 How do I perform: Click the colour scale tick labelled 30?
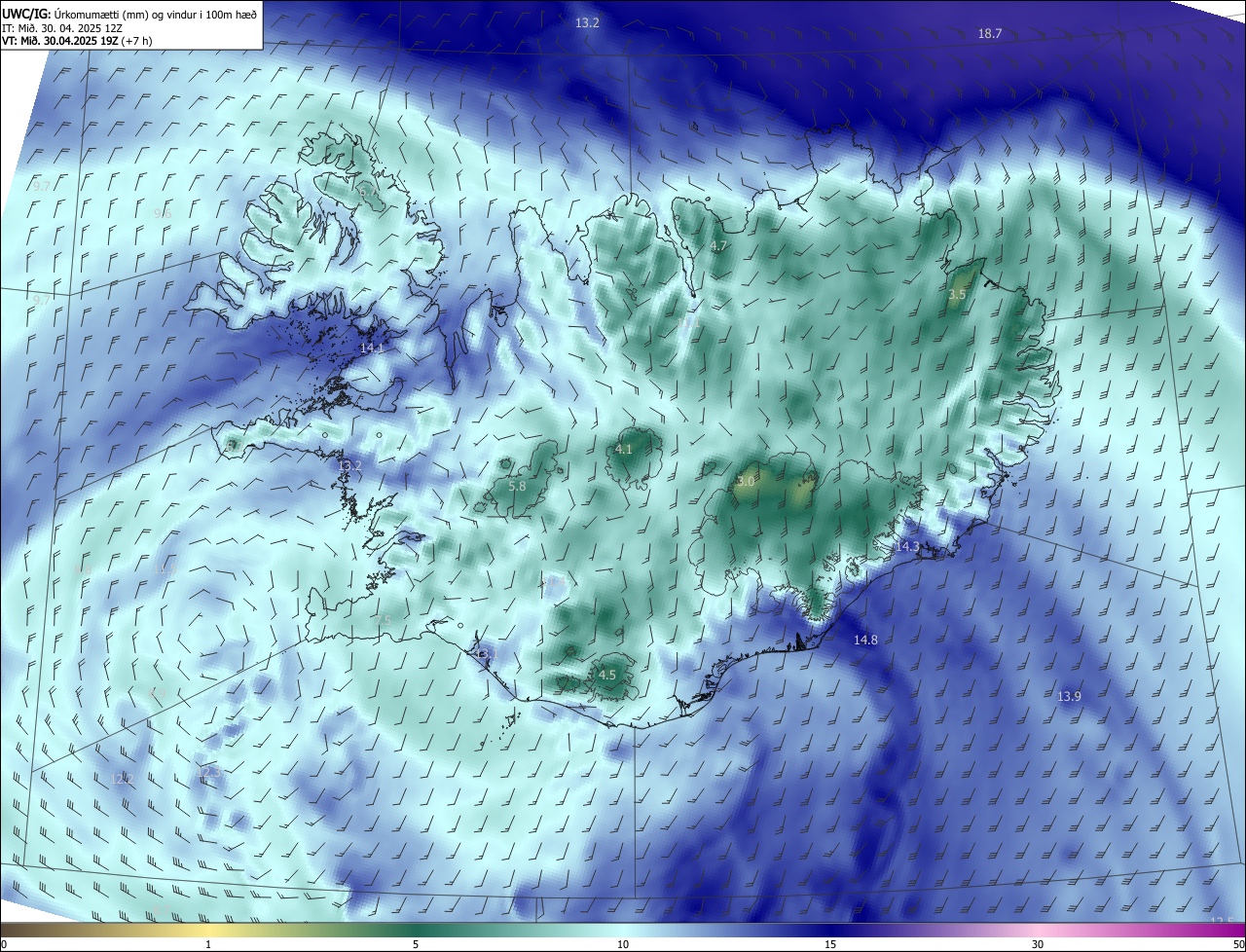[x=1038, y=944]
